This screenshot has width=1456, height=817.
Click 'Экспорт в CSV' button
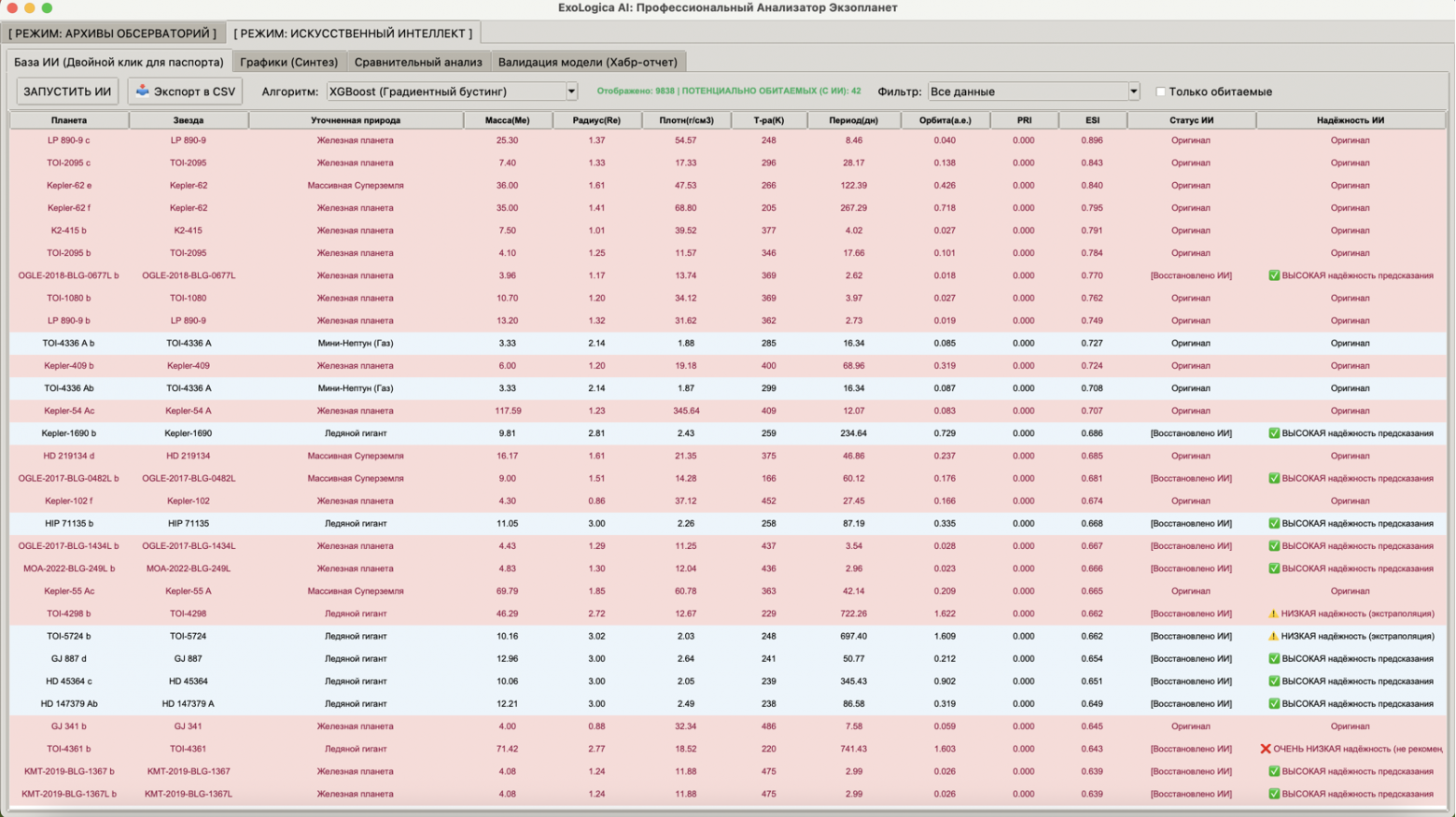pyautogui.click(x=186, y=91)
